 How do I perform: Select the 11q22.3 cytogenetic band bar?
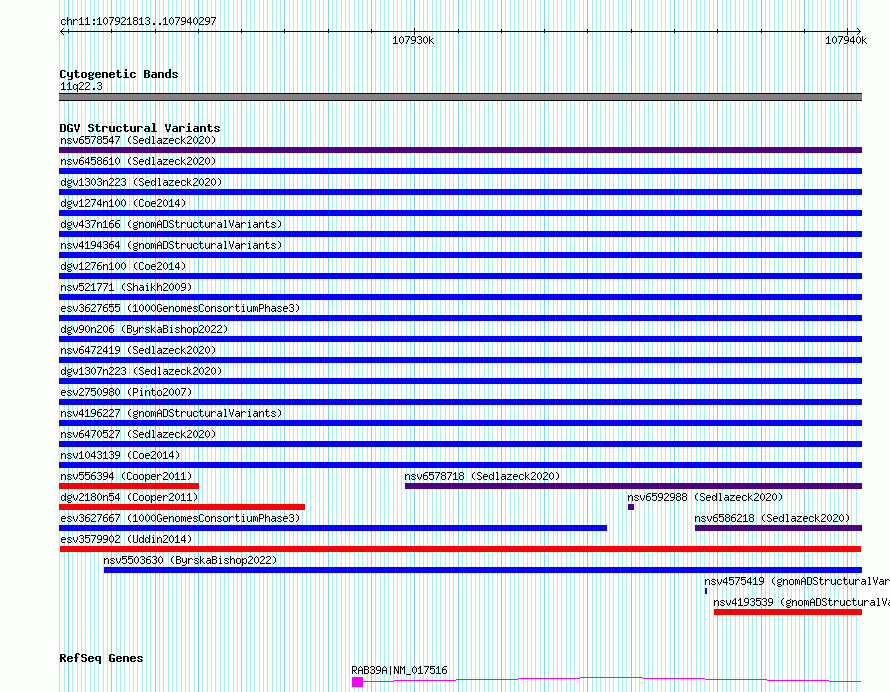click(x=460, y=97)
